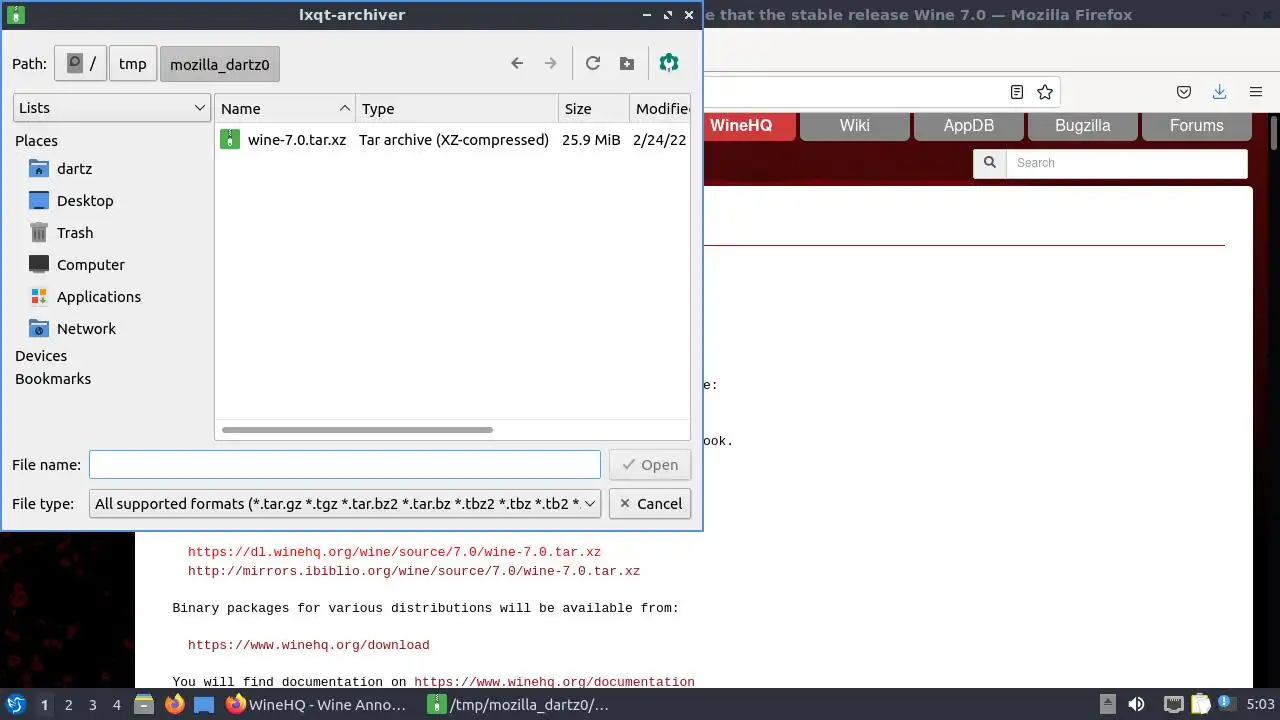Image resolution: width=1280 pixels, height=720 pixels.
Task: Click the 'Tar archive (XZ-compressed)' type cell
Action: tap(454, 139)
